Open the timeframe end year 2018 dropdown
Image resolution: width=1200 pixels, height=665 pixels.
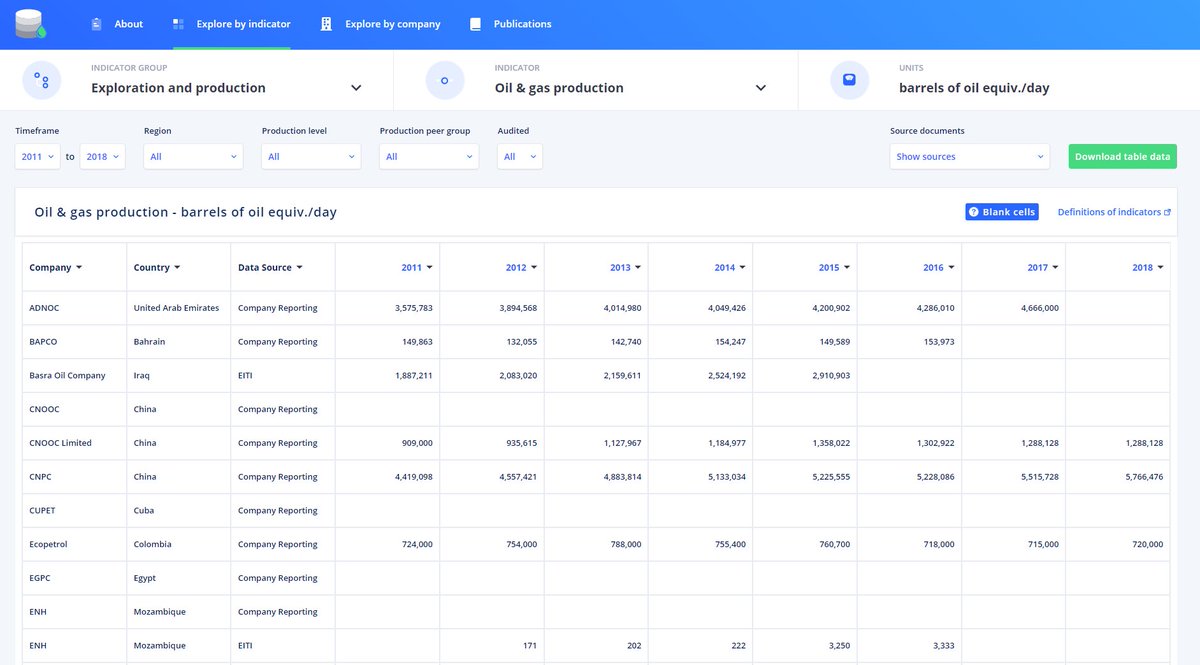102,157
